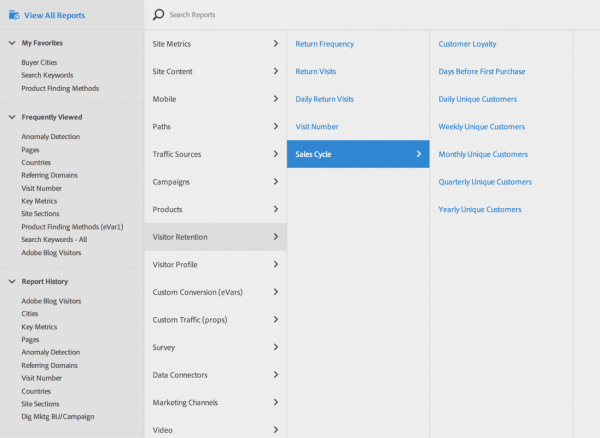Screen dimensions: 600x438
Task: Open the Customer Loyalty report
Action: pyautogui.click(x=467, y=44)
